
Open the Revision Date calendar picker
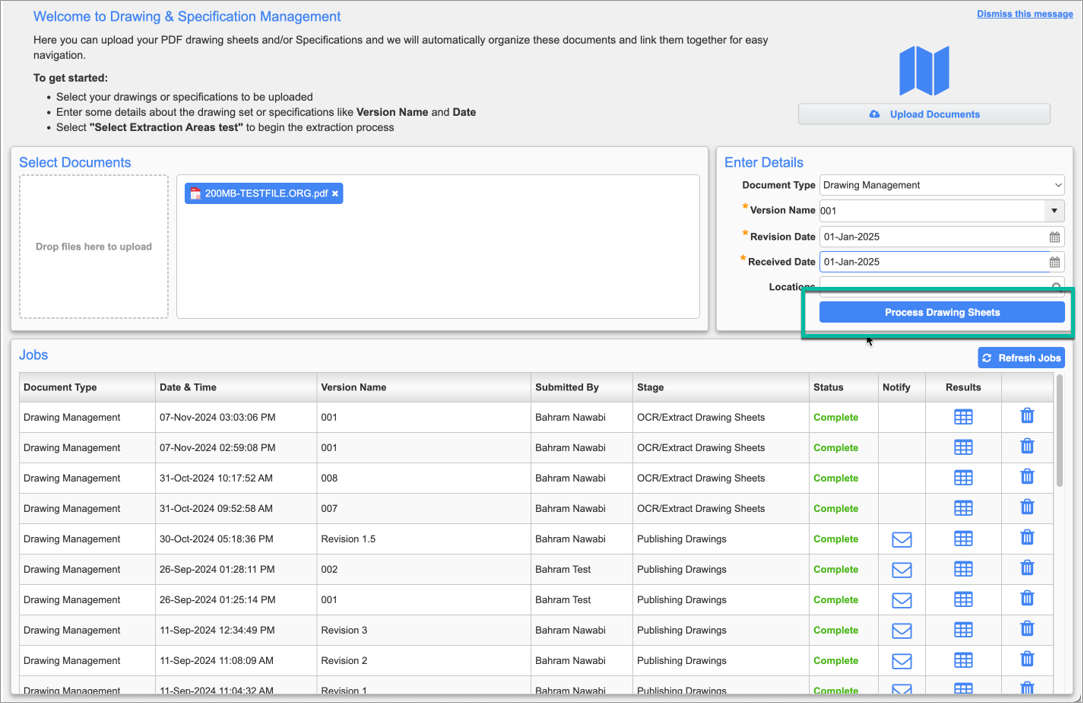pyautogui.click(x=1055, y=237)
